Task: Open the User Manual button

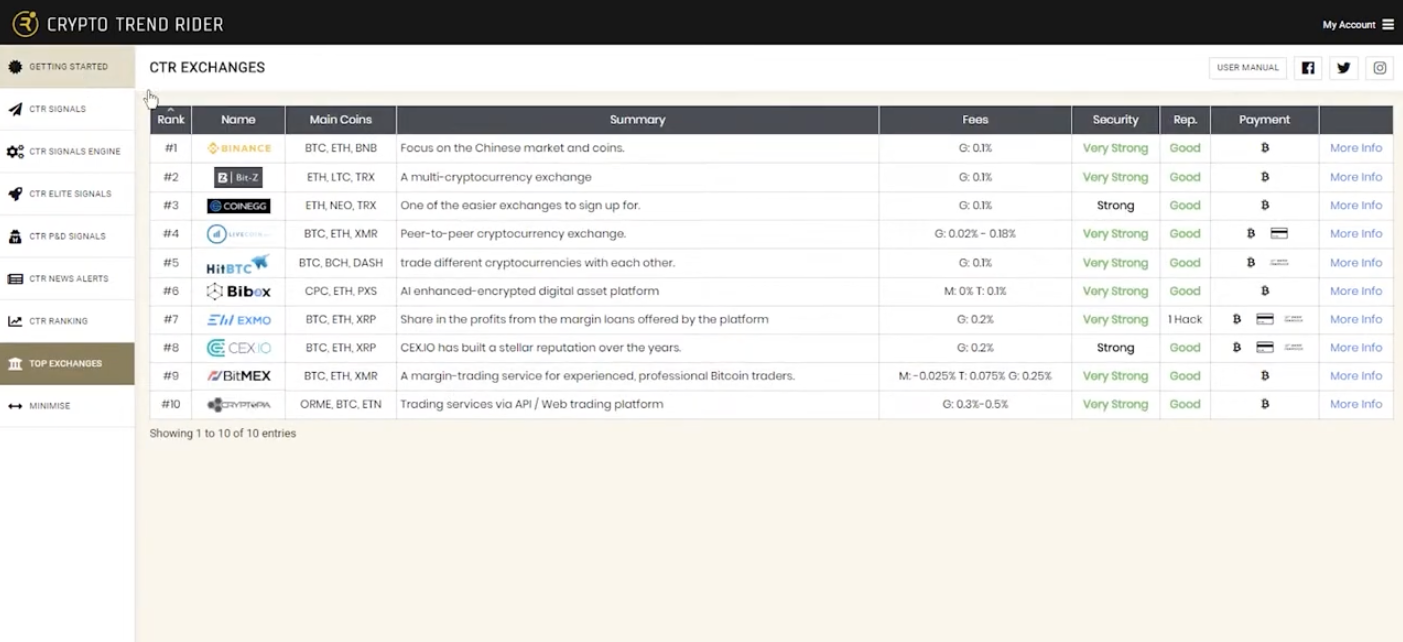Action: pyautogui.click(x=1247, y=68)
